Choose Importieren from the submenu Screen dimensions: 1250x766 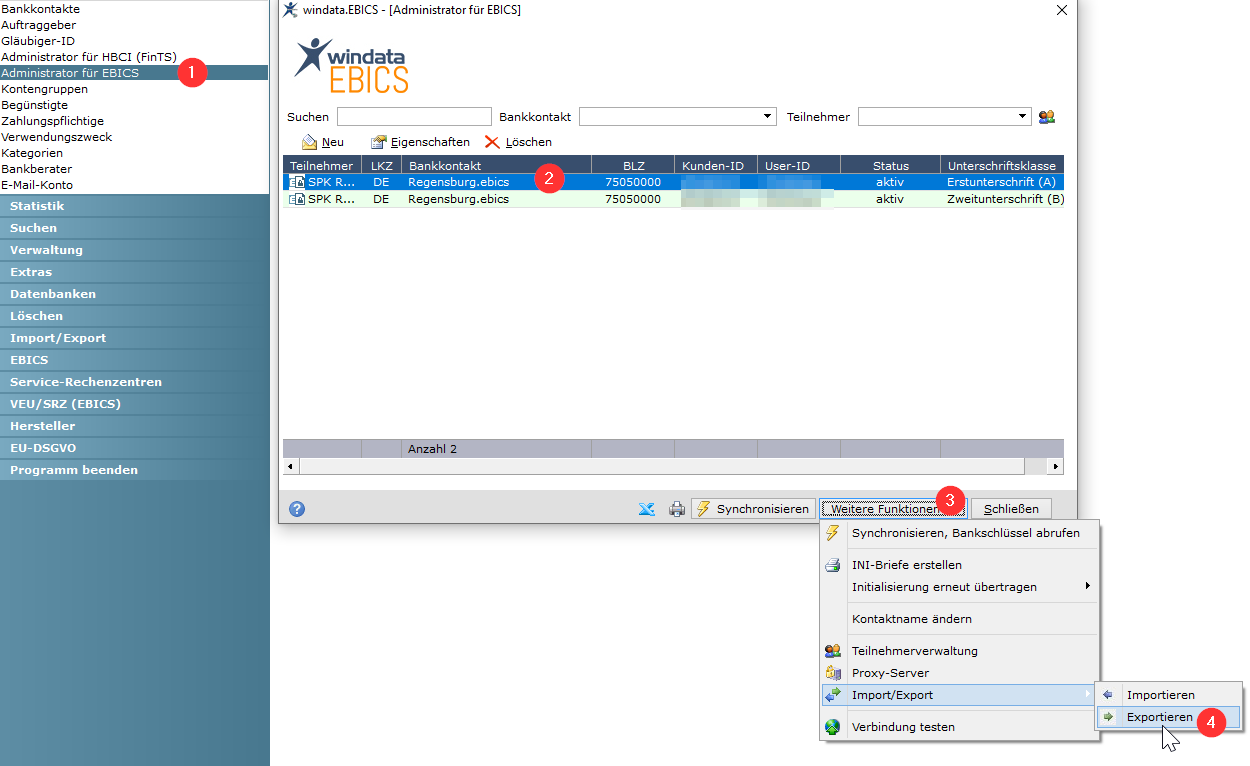point(1169,695)
